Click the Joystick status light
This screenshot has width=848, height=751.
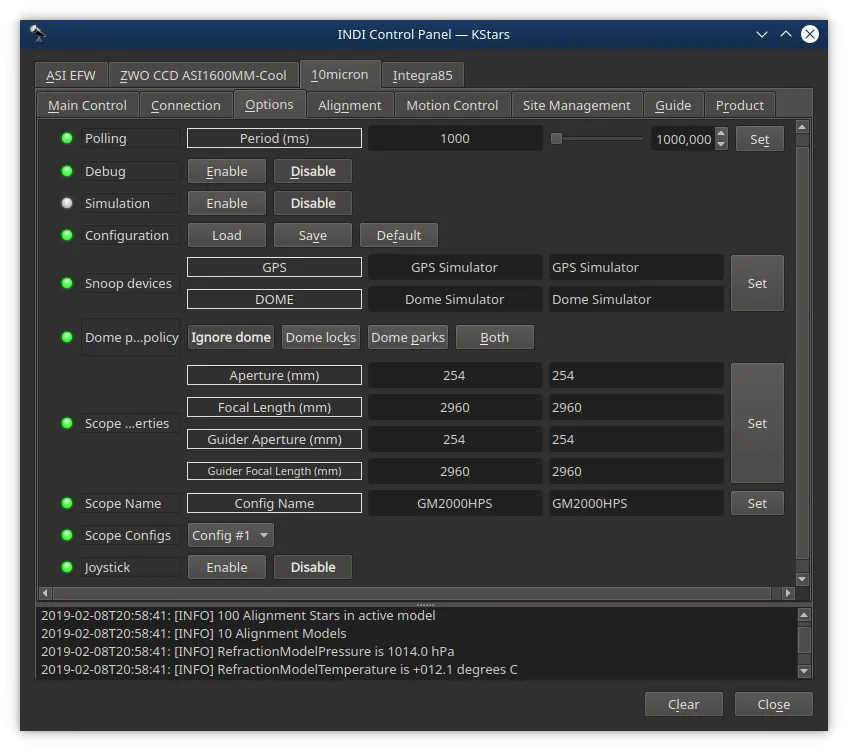click(67, 567)
